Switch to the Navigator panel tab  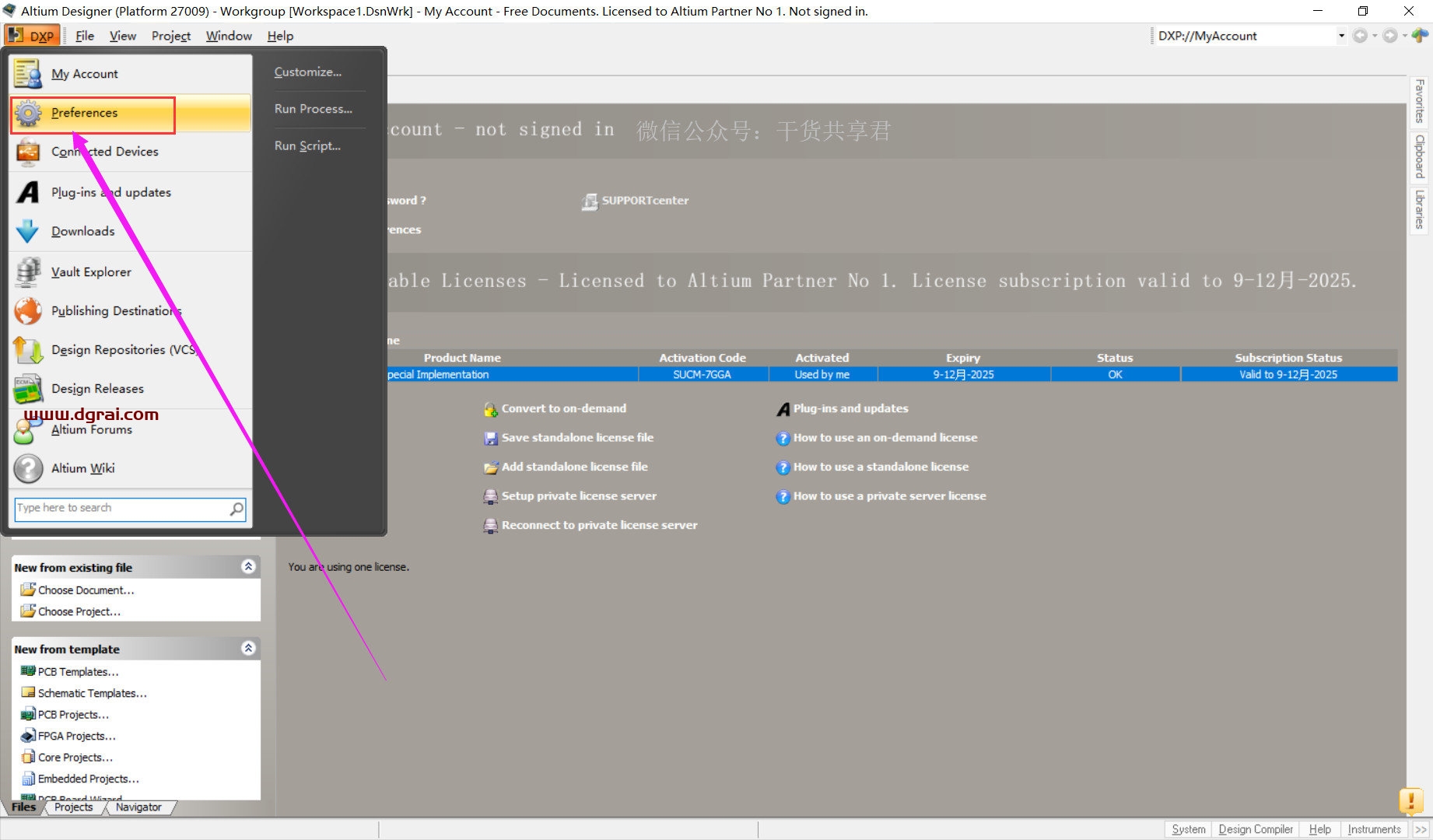click(138, 807)
